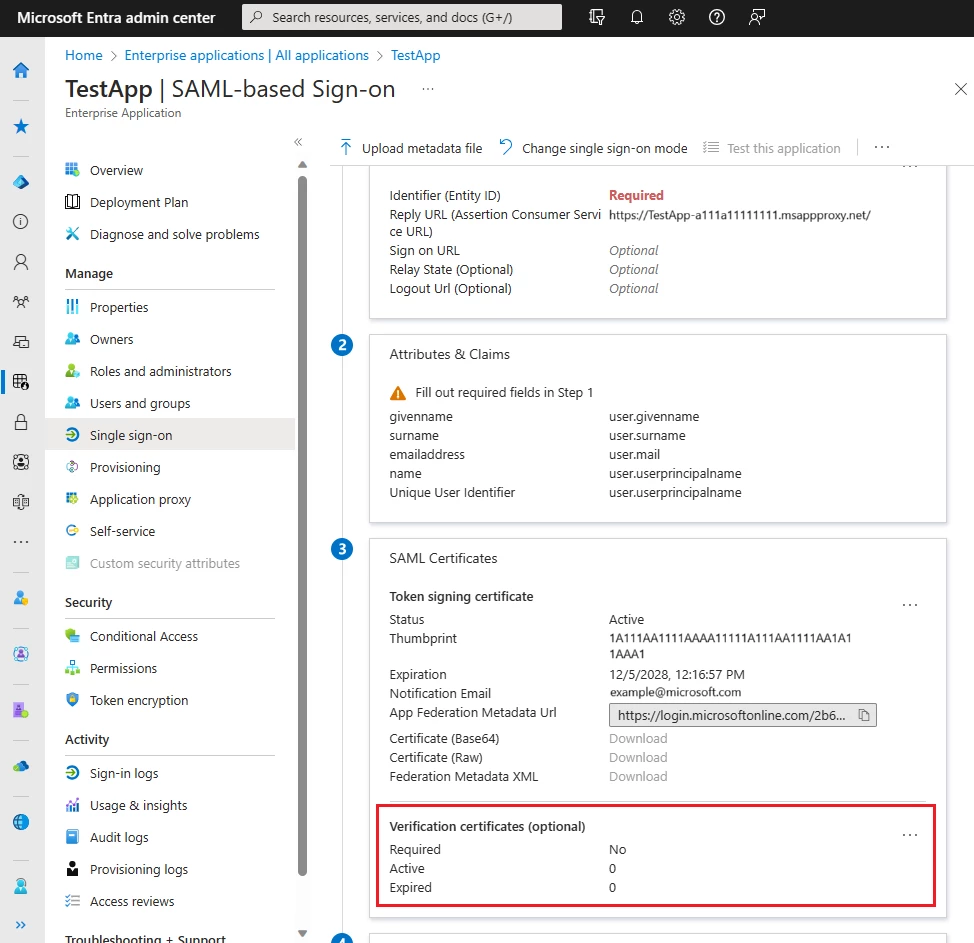Click the resource menu scrollbar thumb

point(303,526)
